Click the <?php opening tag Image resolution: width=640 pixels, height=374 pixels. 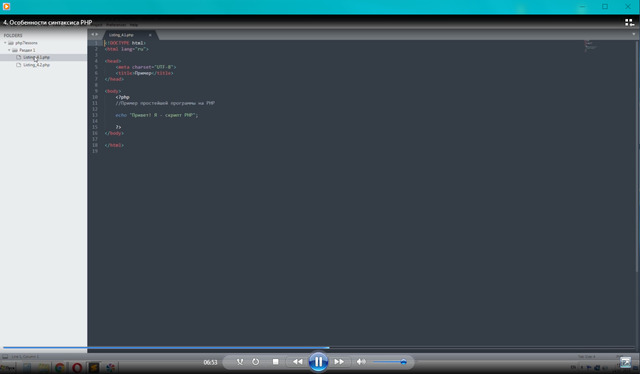point(122,97)
